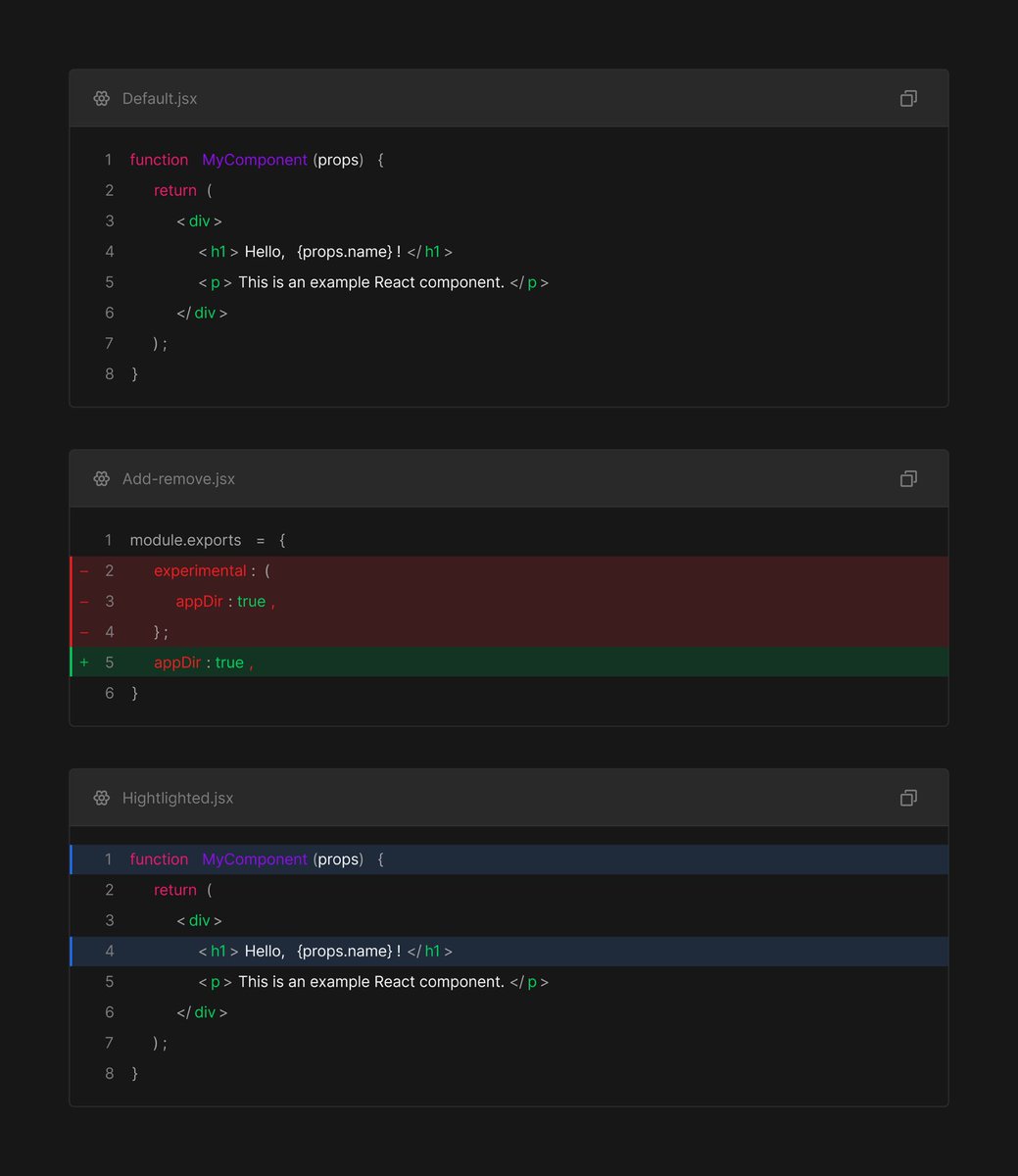Image resolution: width=1018 pixels, height=1176 pixels.
Task: Click 'true' value on added line 5
Action: click(229, 662)
